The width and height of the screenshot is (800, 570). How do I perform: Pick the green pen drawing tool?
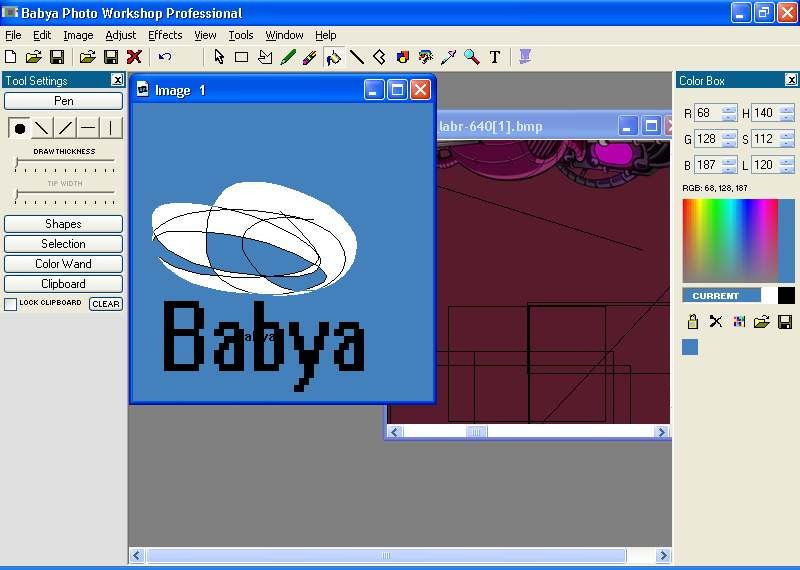[288, 57]
